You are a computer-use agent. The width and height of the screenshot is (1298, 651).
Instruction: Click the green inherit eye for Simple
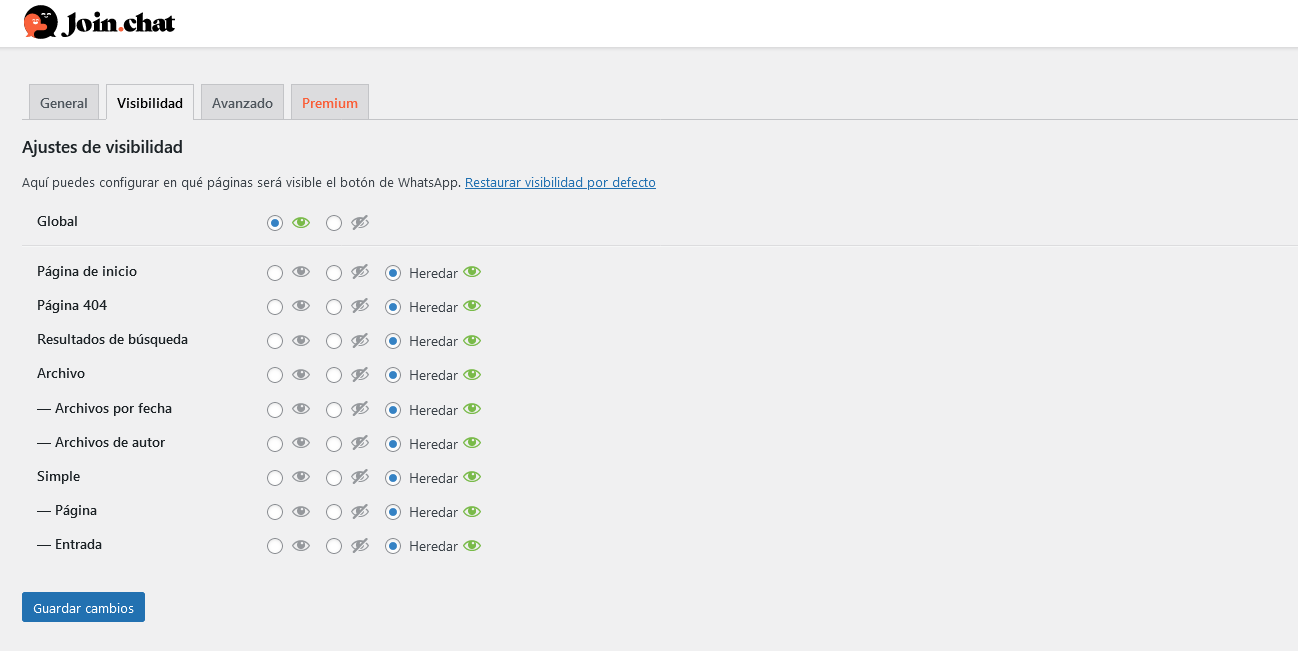click(x=472, y=477)
